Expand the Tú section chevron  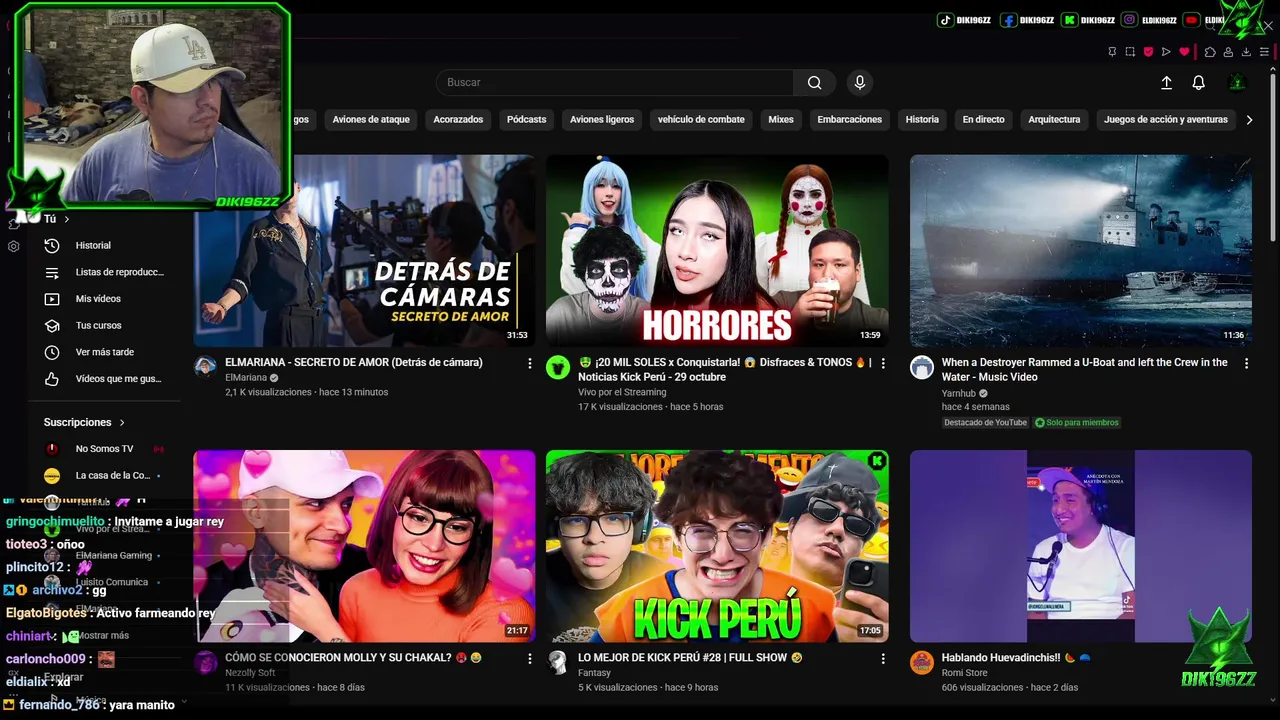click(67, 219)
